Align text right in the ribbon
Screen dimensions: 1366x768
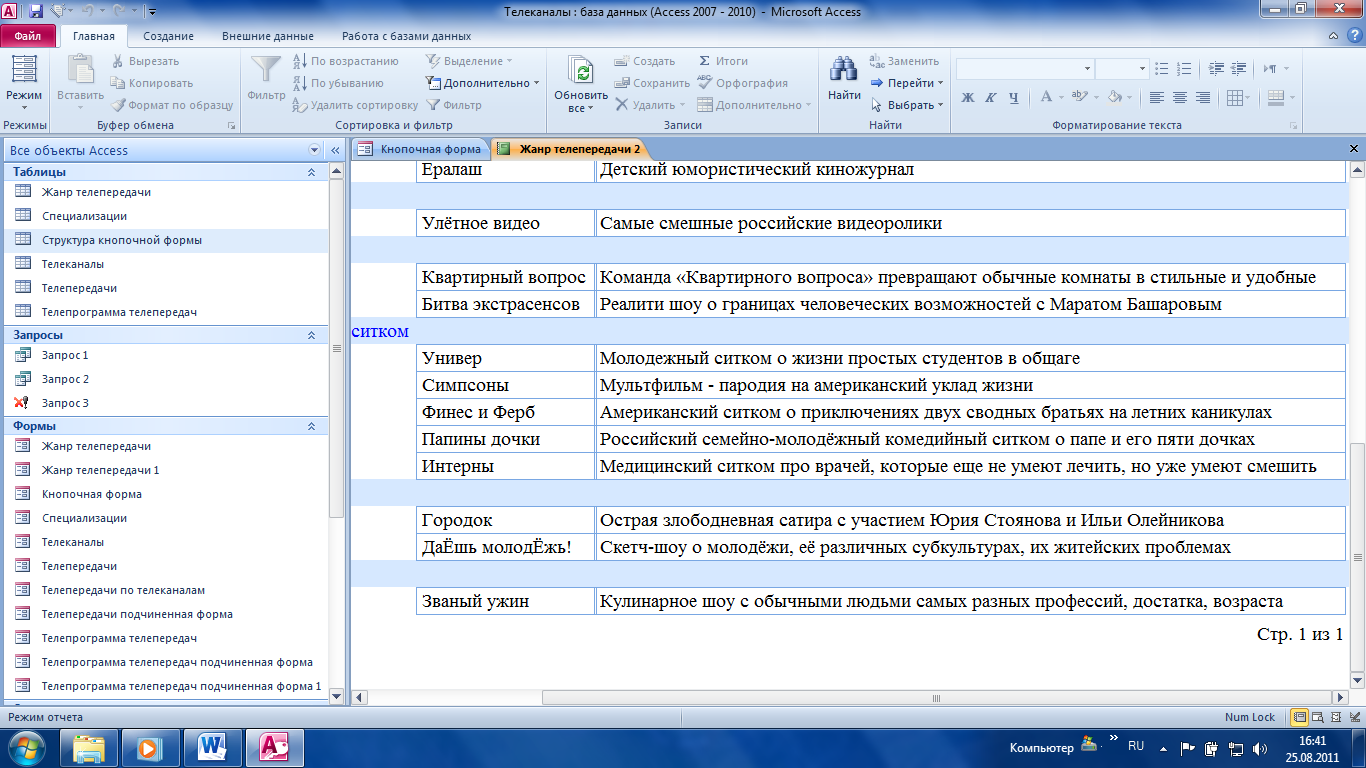click(x=1203, y=97)
